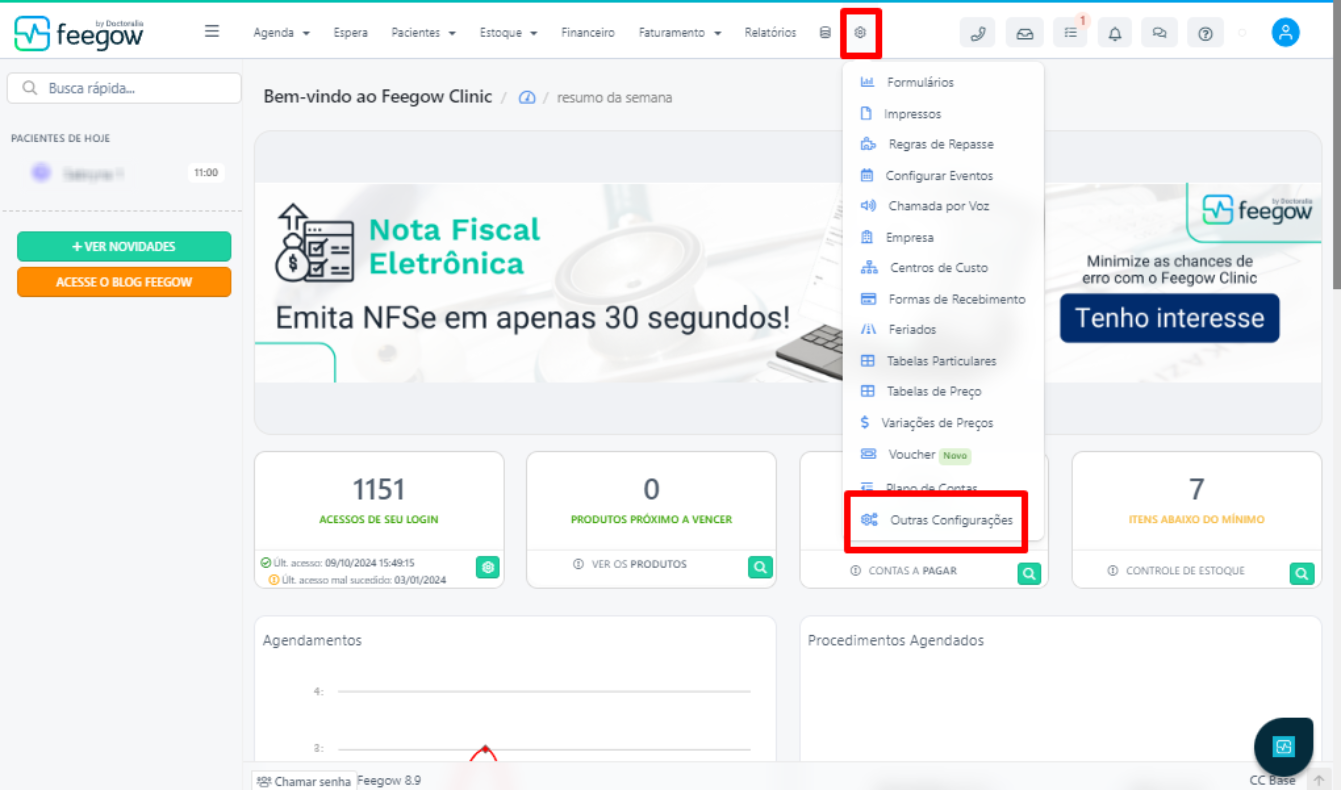The height and width of the screenshot is (790, 1341).
Task: Click the ACESSE O BLOG FEEGOW button
Action: point(124,282)
